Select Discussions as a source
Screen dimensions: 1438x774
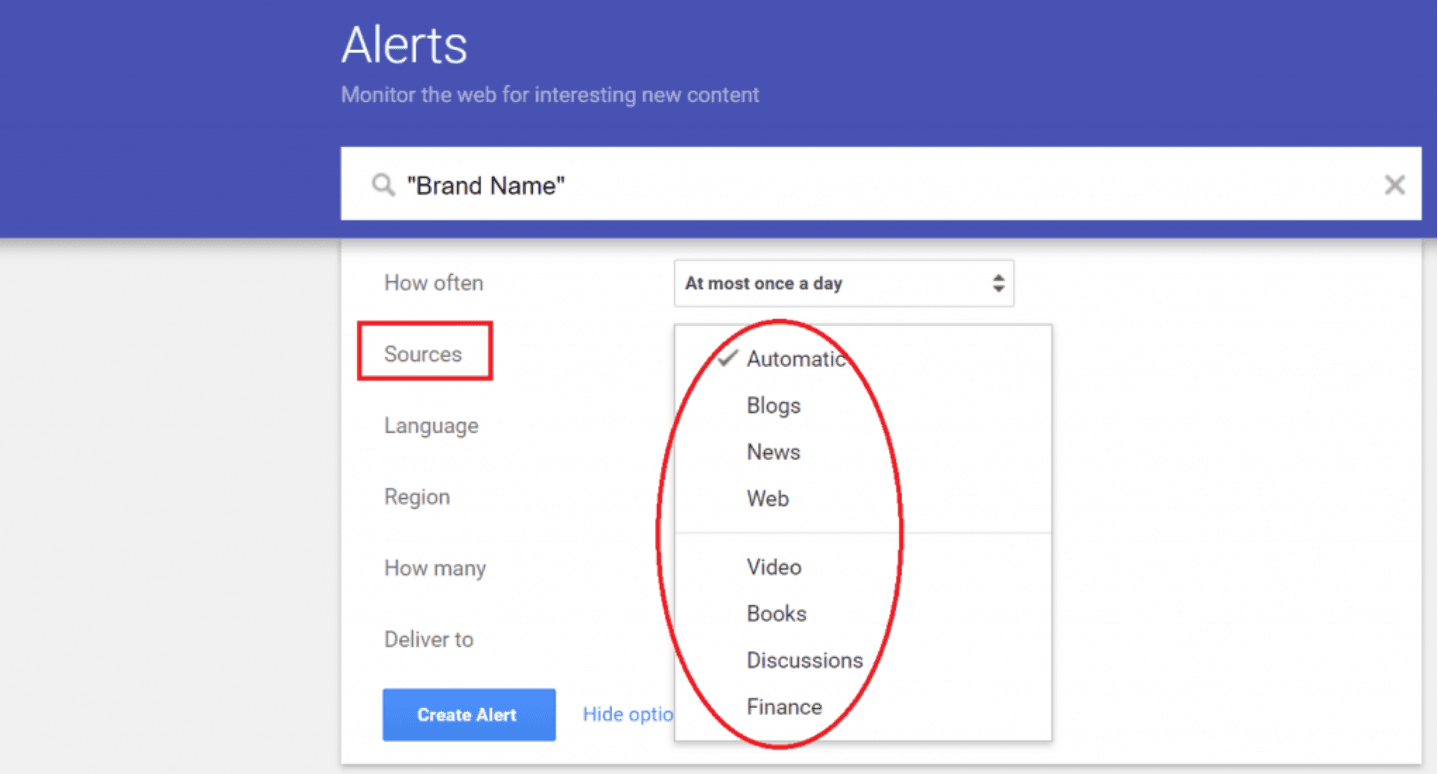pyautogui.click(x=805, y=660)
